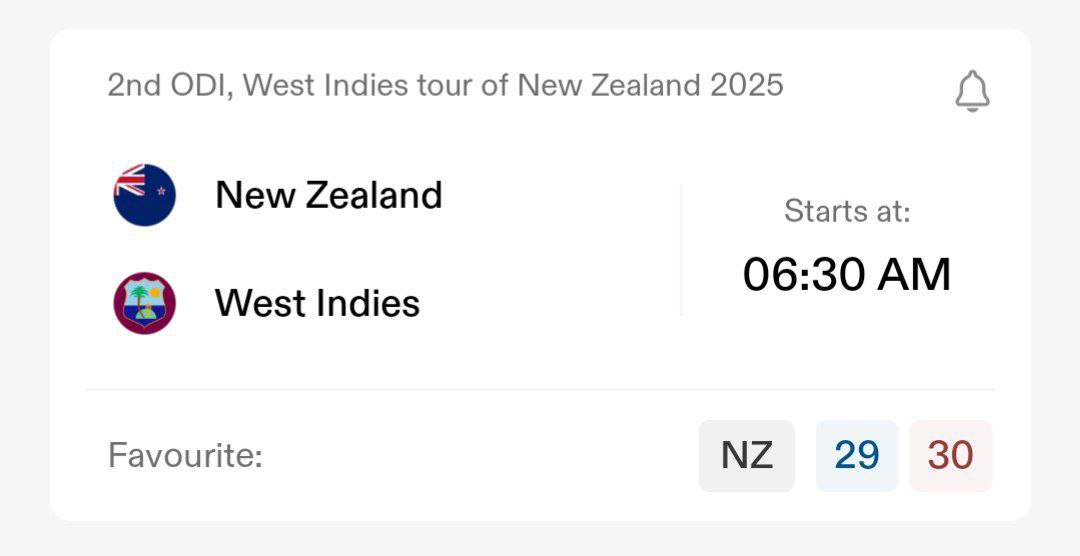1080x556 pixels.
Task: Click empty space between Favourite and NZ badge
Action: coord(480,456)
